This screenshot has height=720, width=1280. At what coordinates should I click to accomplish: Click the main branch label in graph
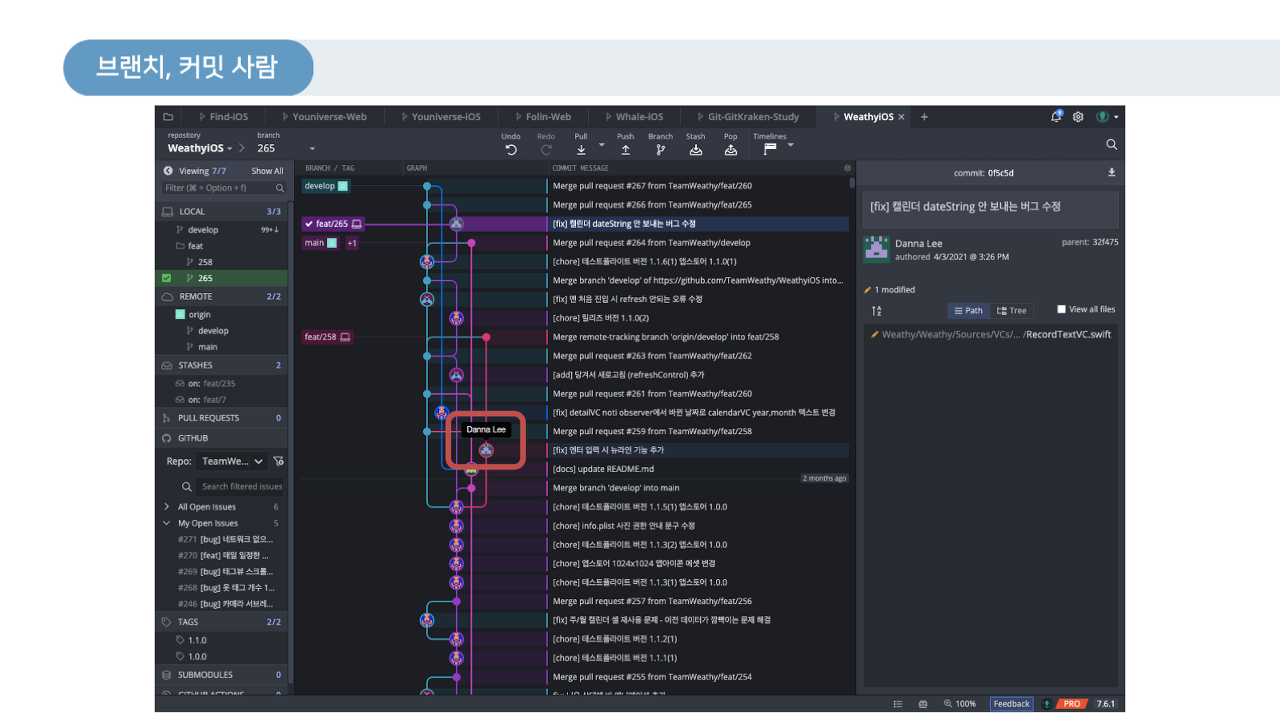[x=320, y=243]
